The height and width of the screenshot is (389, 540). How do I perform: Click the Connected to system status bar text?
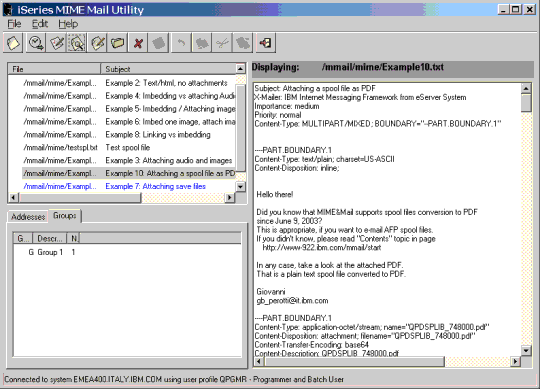point(174,379)
